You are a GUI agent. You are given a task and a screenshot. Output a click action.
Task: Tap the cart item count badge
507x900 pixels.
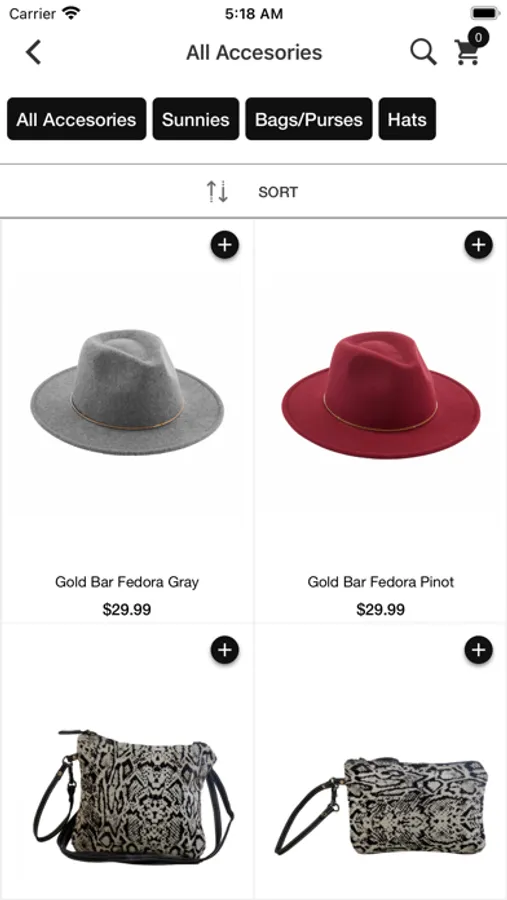(478, 37)
